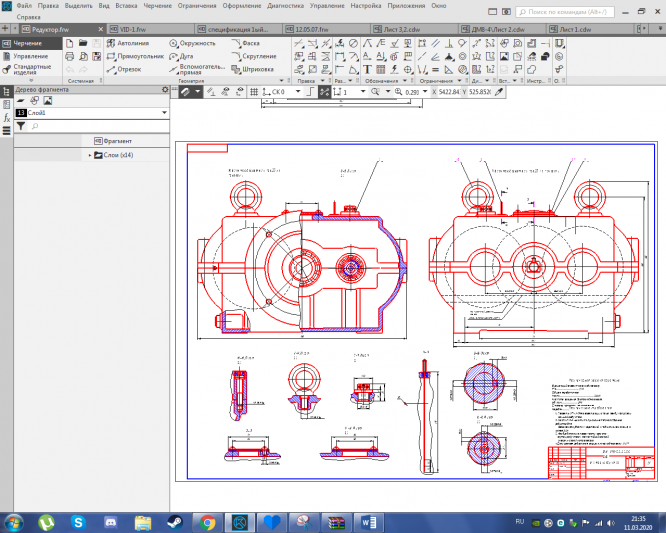Click the filter funnel icon in tree panel
666x533 pixels.
[19, 127]
